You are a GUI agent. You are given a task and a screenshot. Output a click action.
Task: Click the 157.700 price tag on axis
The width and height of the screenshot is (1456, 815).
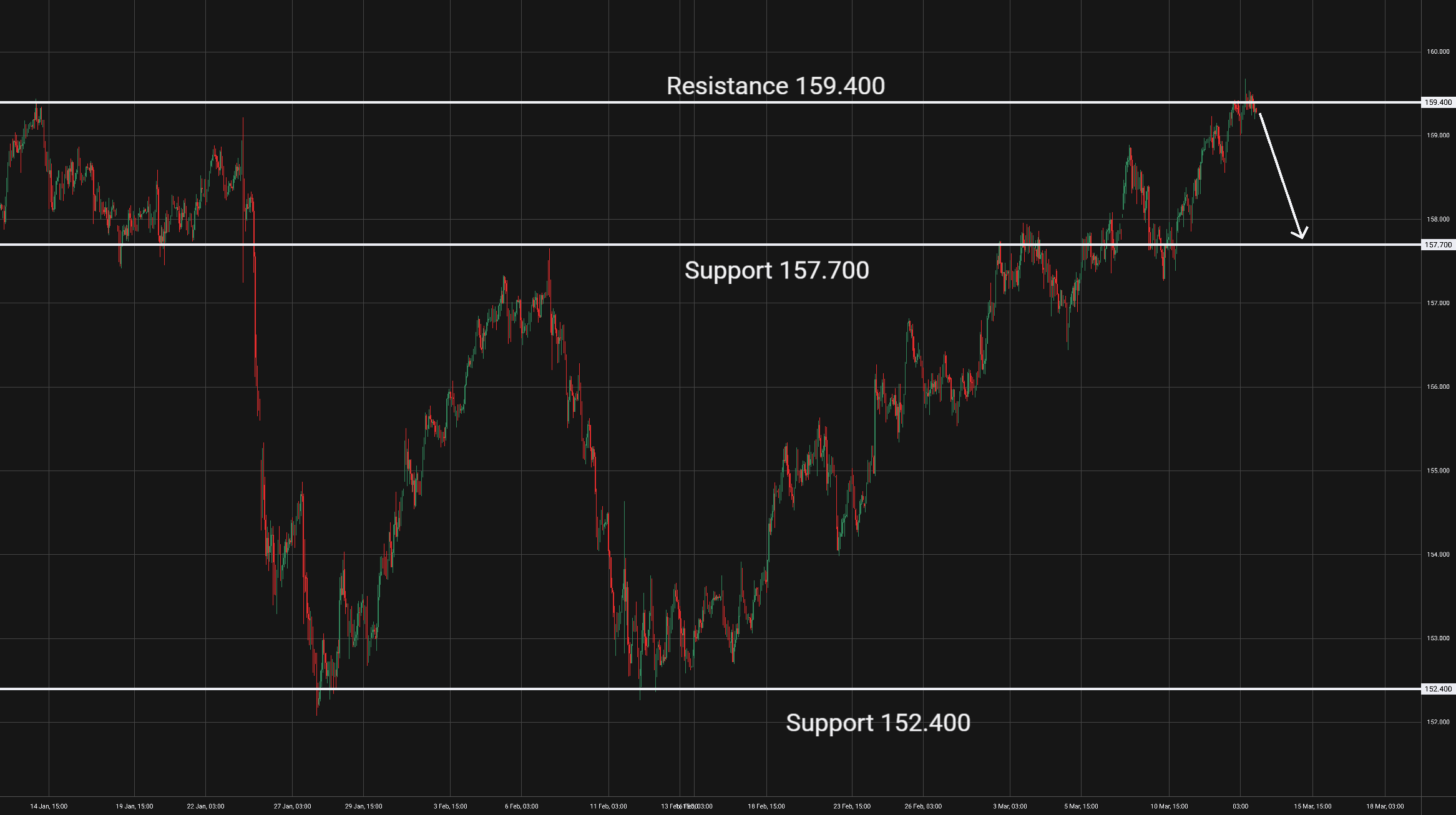pyautogui.click(x=1438, y=245)
